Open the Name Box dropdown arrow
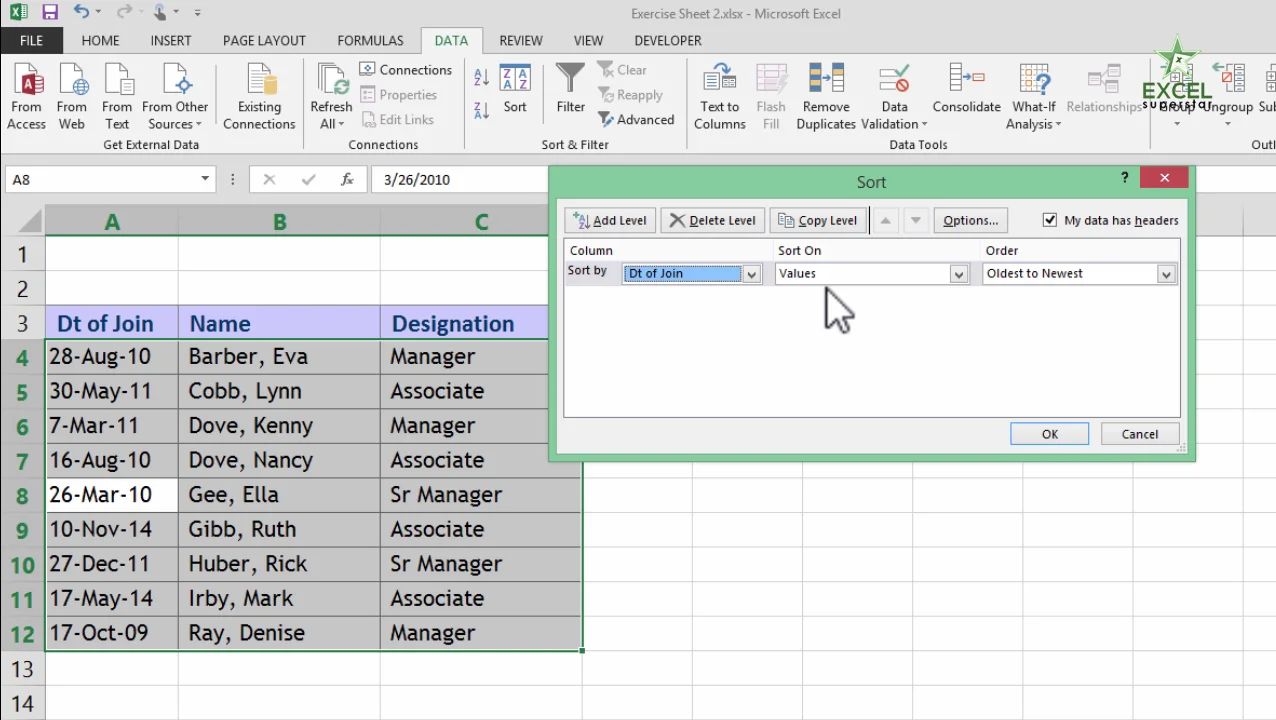The height and width of the screenshot is (720, 1276). coord(205,180)
